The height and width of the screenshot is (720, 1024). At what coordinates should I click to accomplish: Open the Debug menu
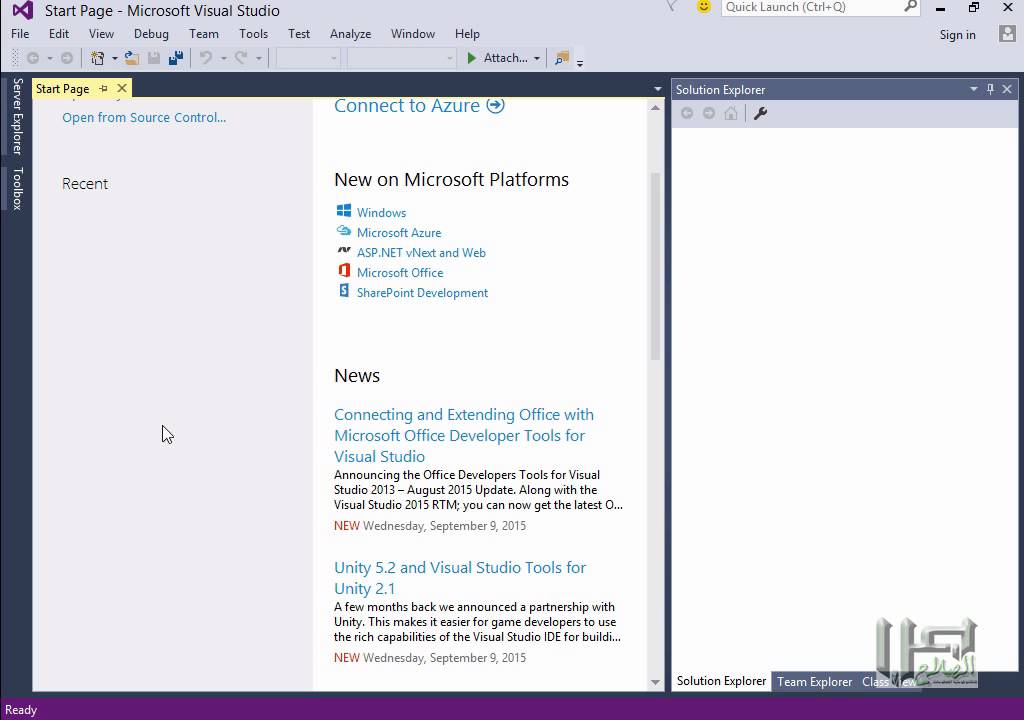click(x=152, y=34)
